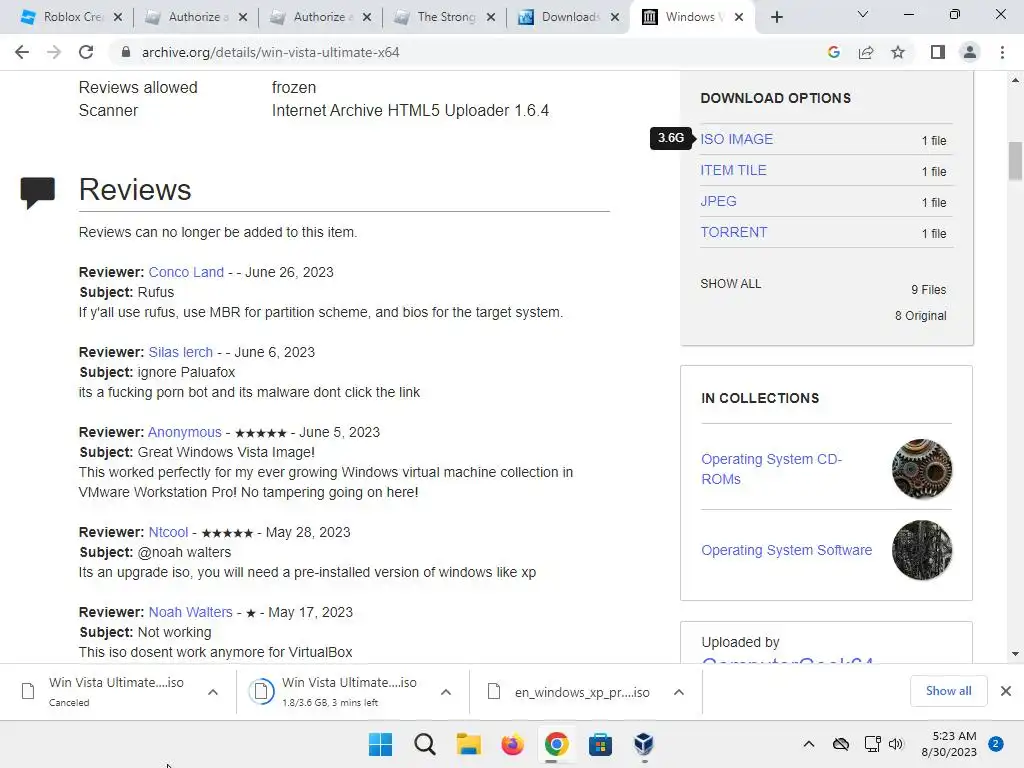This screenshot has height=768, width=1024.
Task: Switch to the second Authorize tab
Action: tap(313, 17)
